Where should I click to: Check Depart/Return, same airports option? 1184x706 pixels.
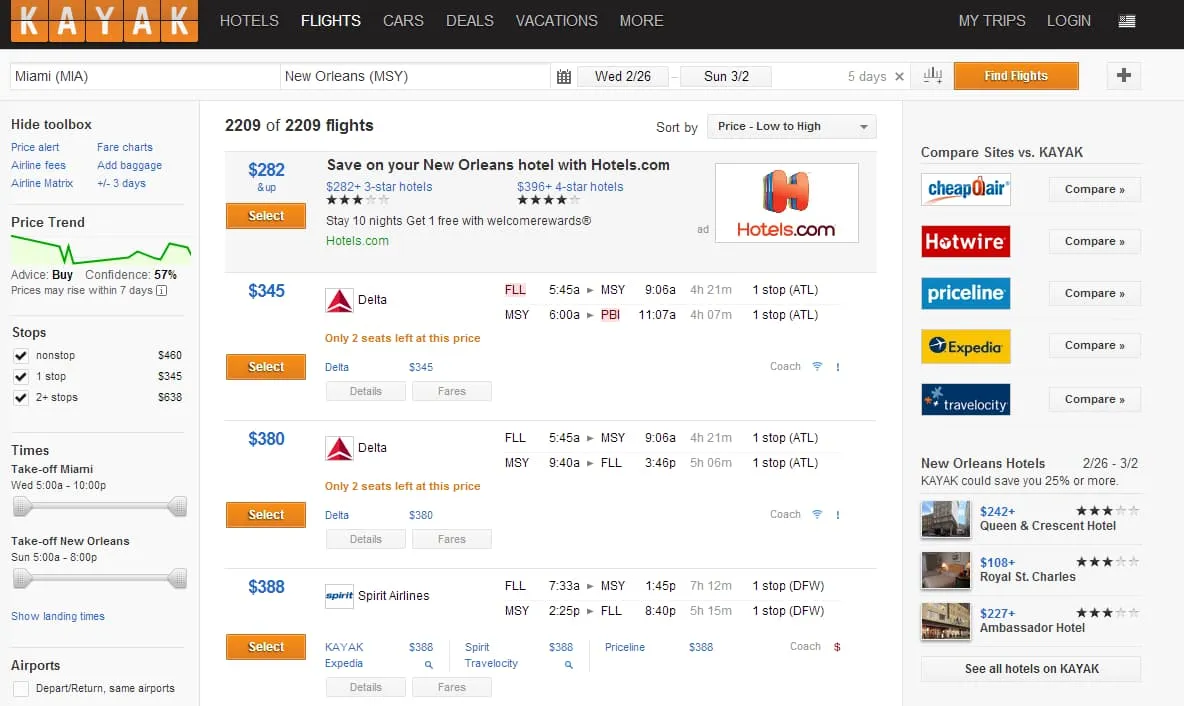pyautogui.click(x=21, y=688)
